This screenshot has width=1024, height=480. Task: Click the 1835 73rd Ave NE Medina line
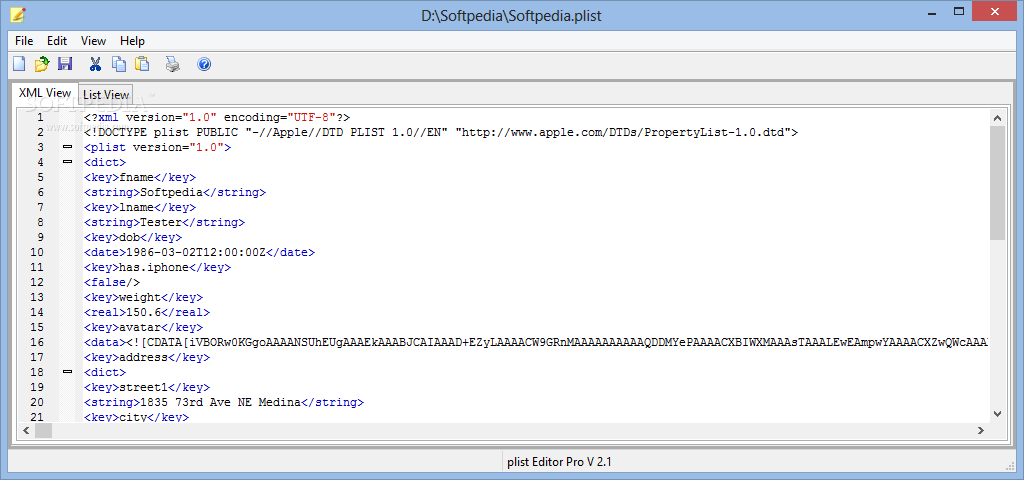(223, 402)
